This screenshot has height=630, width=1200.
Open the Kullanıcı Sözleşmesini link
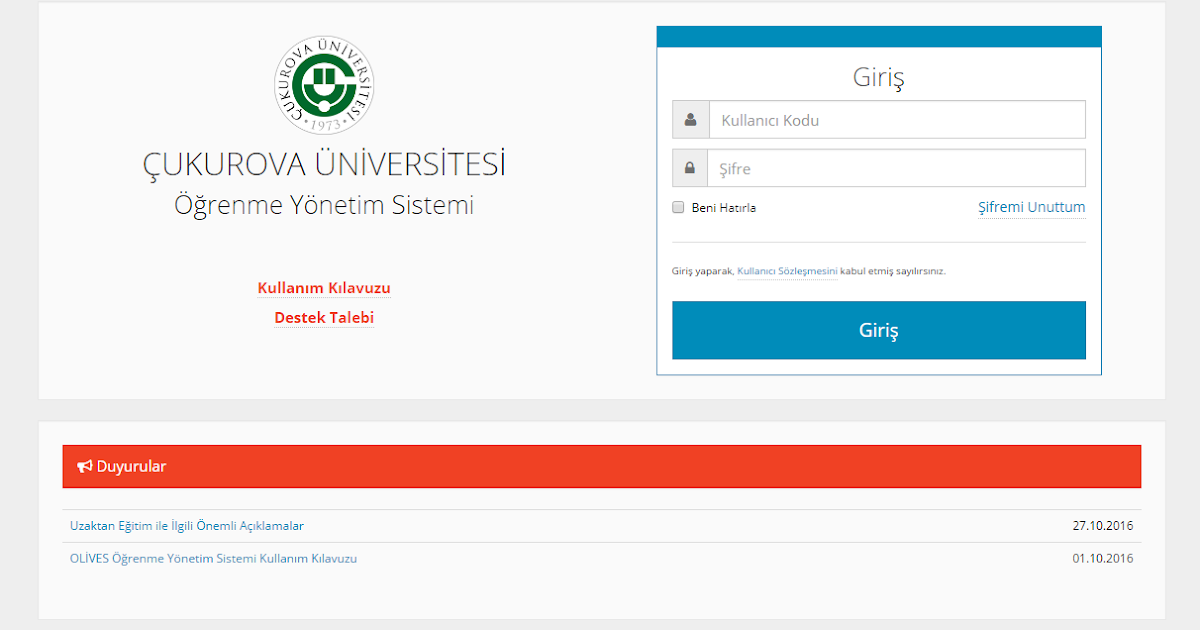click(787, 271)
